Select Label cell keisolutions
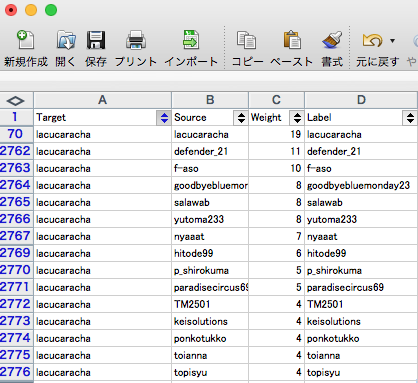 pyautogui.click(x=361, y=321)
